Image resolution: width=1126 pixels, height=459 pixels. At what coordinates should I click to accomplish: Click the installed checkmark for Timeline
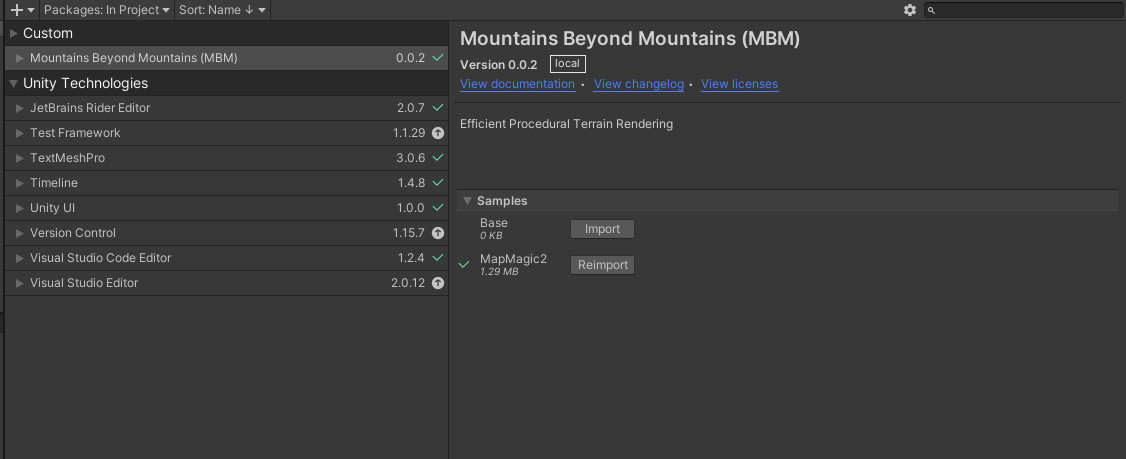point(438,182)
